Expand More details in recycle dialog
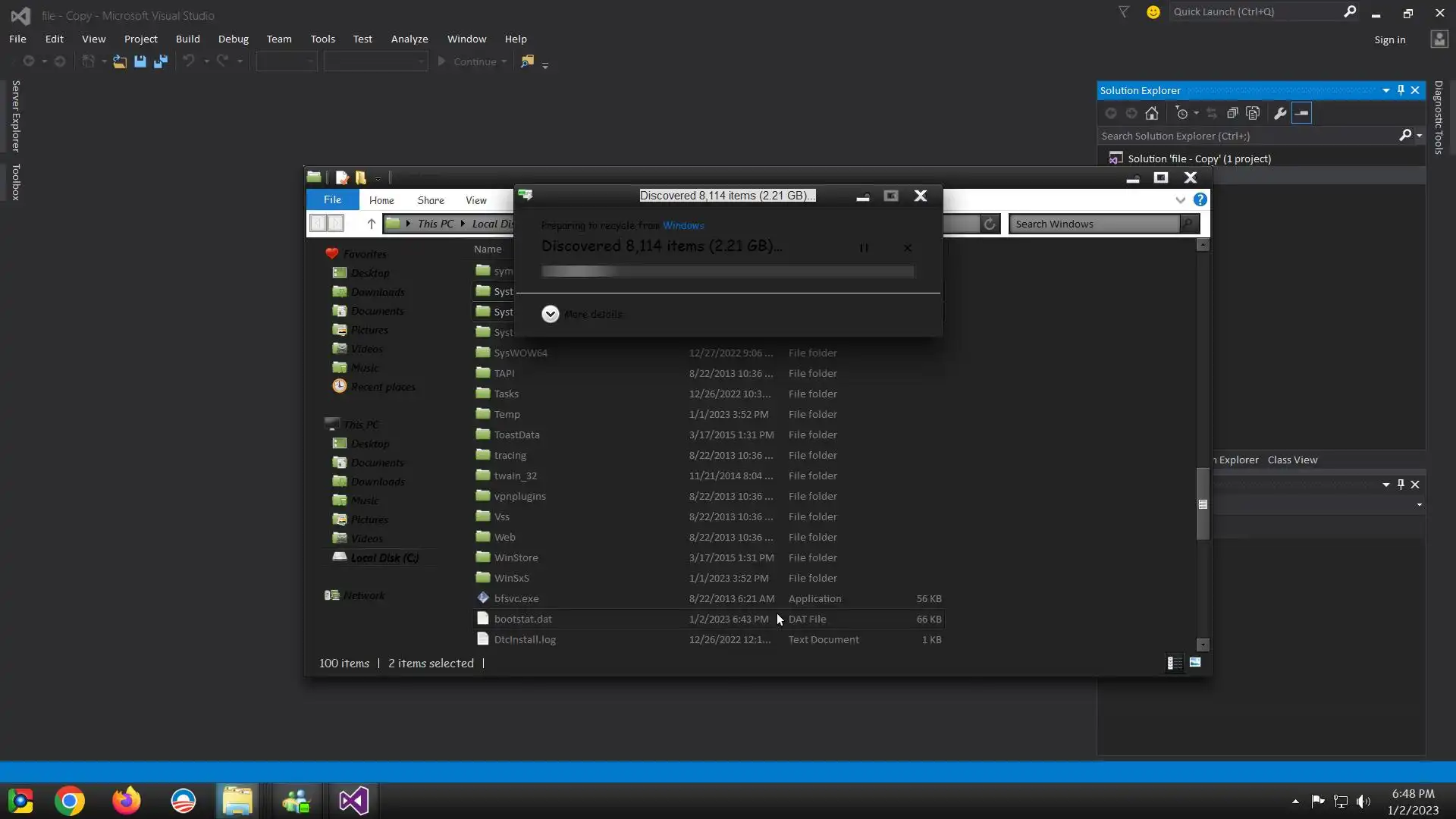Image resolution: width=1456 pixels, height=819 pixels. [551, 314]
